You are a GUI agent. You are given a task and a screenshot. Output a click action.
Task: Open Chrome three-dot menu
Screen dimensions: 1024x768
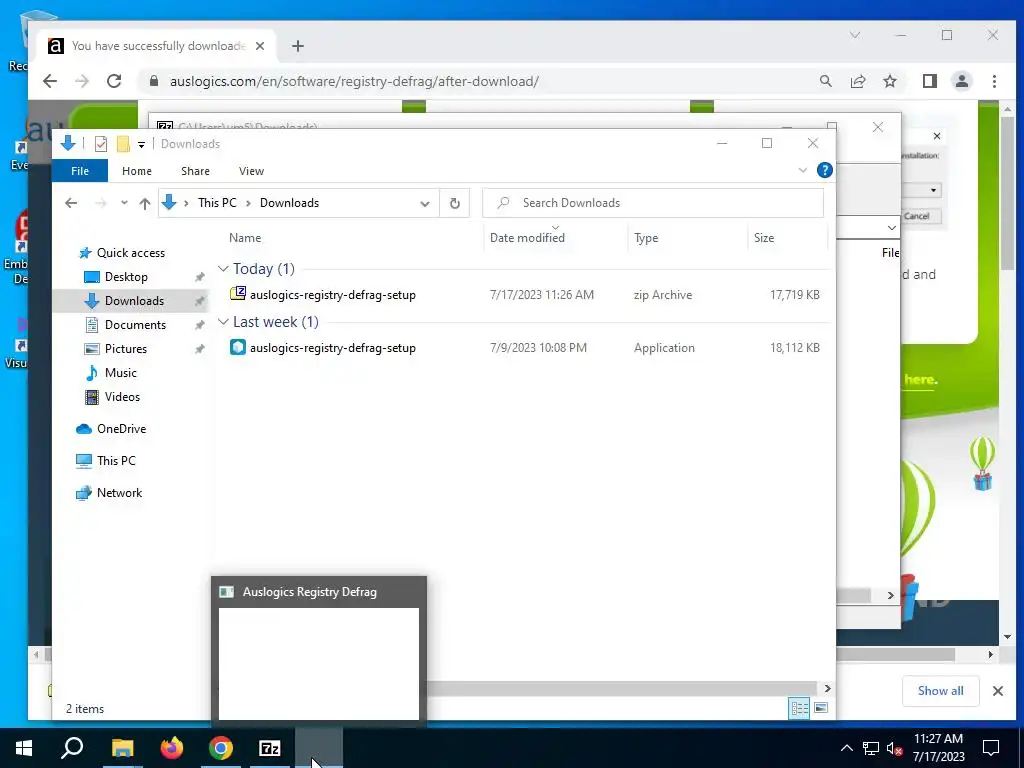(x=994, y=81)
